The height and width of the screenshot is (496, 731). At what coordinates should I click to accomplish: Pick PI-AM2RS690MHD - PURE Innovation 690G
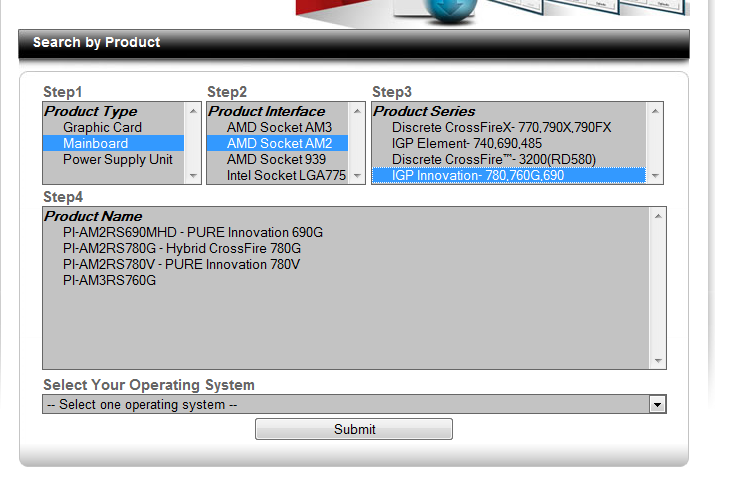(x=346, y=232)
